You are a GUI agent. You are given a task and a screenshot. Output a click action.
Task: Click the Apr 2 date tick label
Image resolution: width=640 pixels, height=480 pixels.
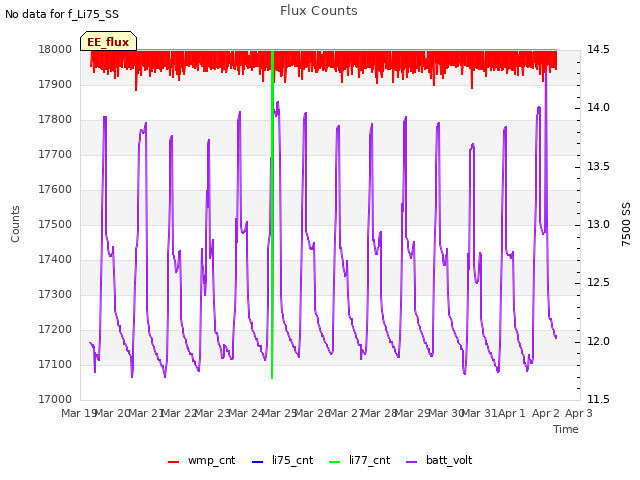click(x=546, y=413)
